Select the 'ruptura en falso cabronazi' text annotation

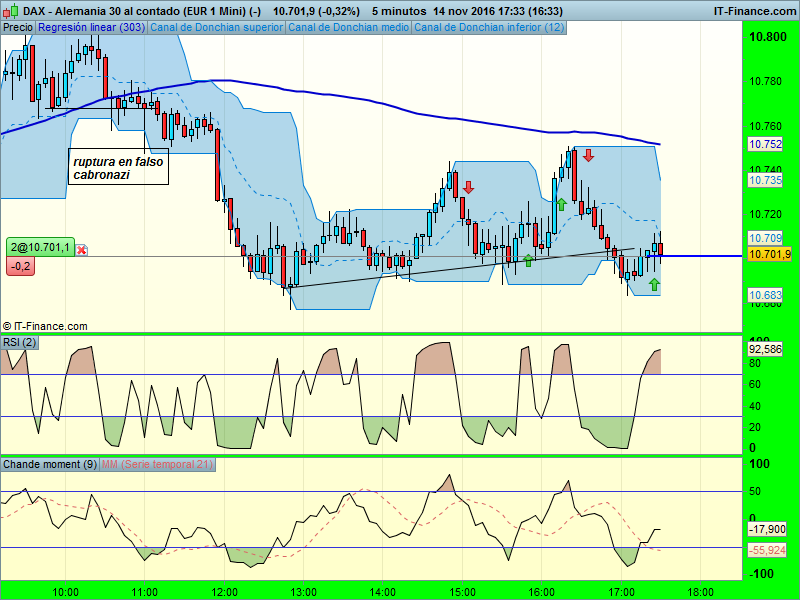click(x=118, y=168)
